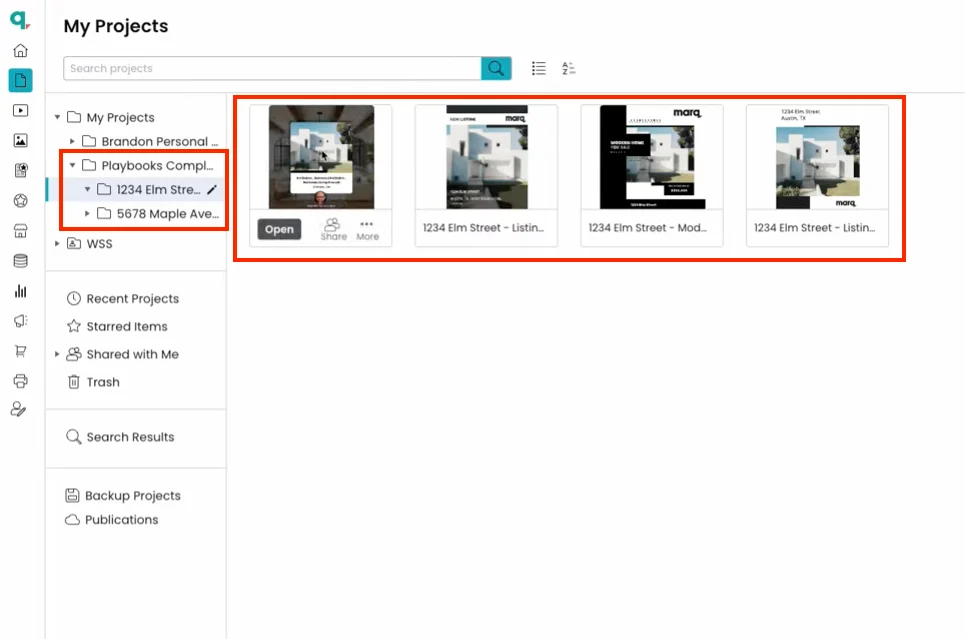Open Recent Projects in the sidebar
This screenshot has height=639, width=965.
point(132,298)
